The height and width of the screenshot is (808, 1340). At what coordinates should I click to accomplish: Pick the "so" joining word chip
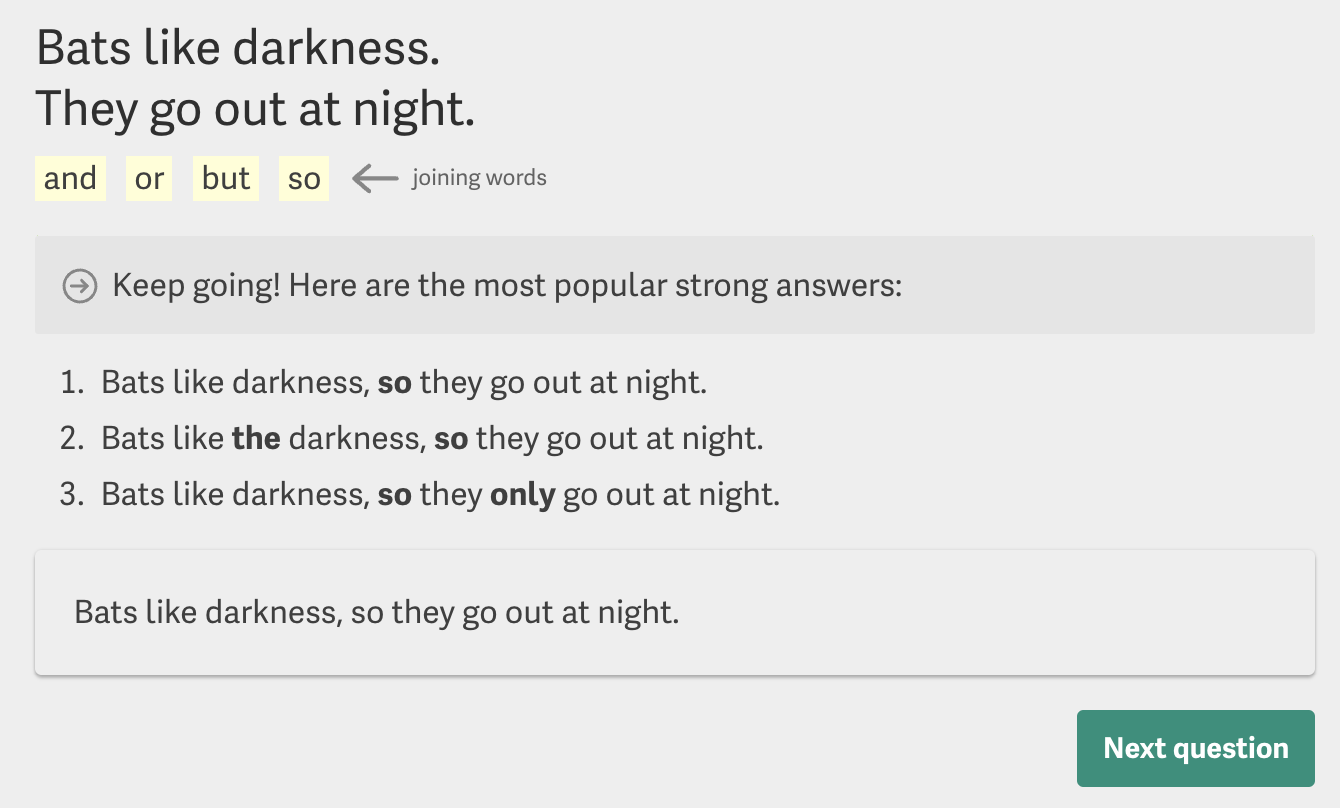pyautogui.click(x=304, y=179)
